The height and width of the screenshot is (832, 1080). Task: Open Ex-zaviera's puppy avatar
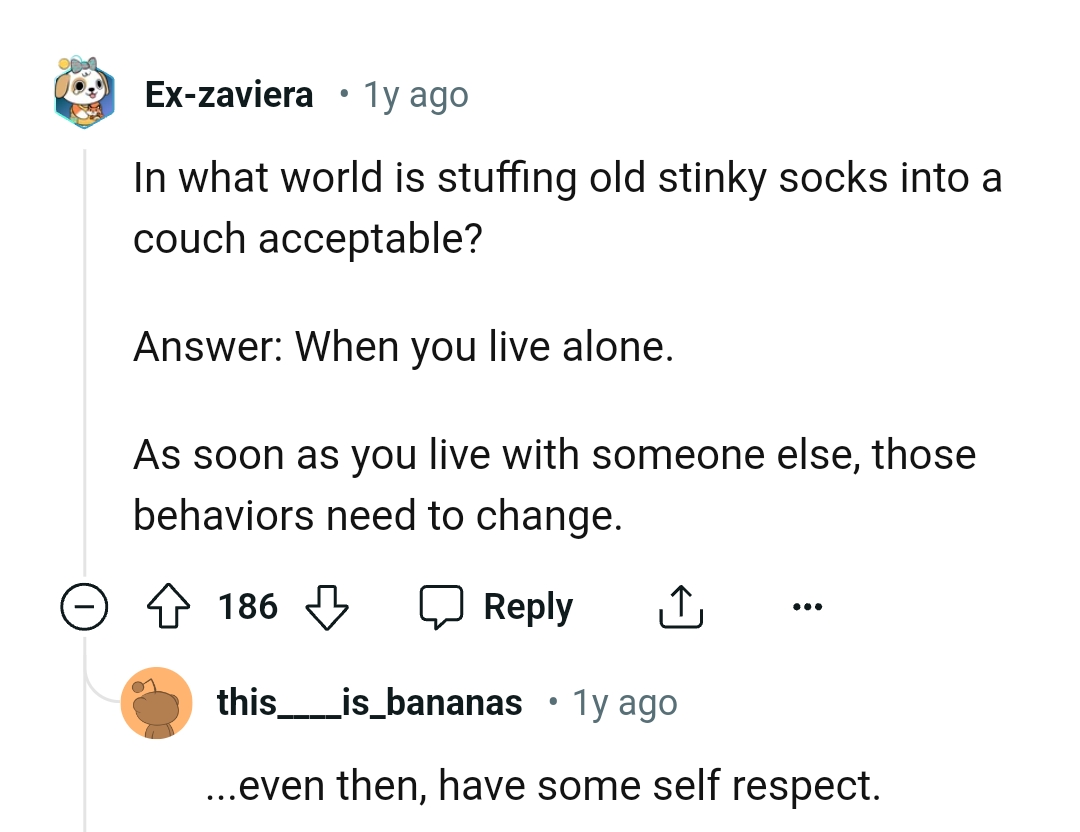(x=84, y=94)
